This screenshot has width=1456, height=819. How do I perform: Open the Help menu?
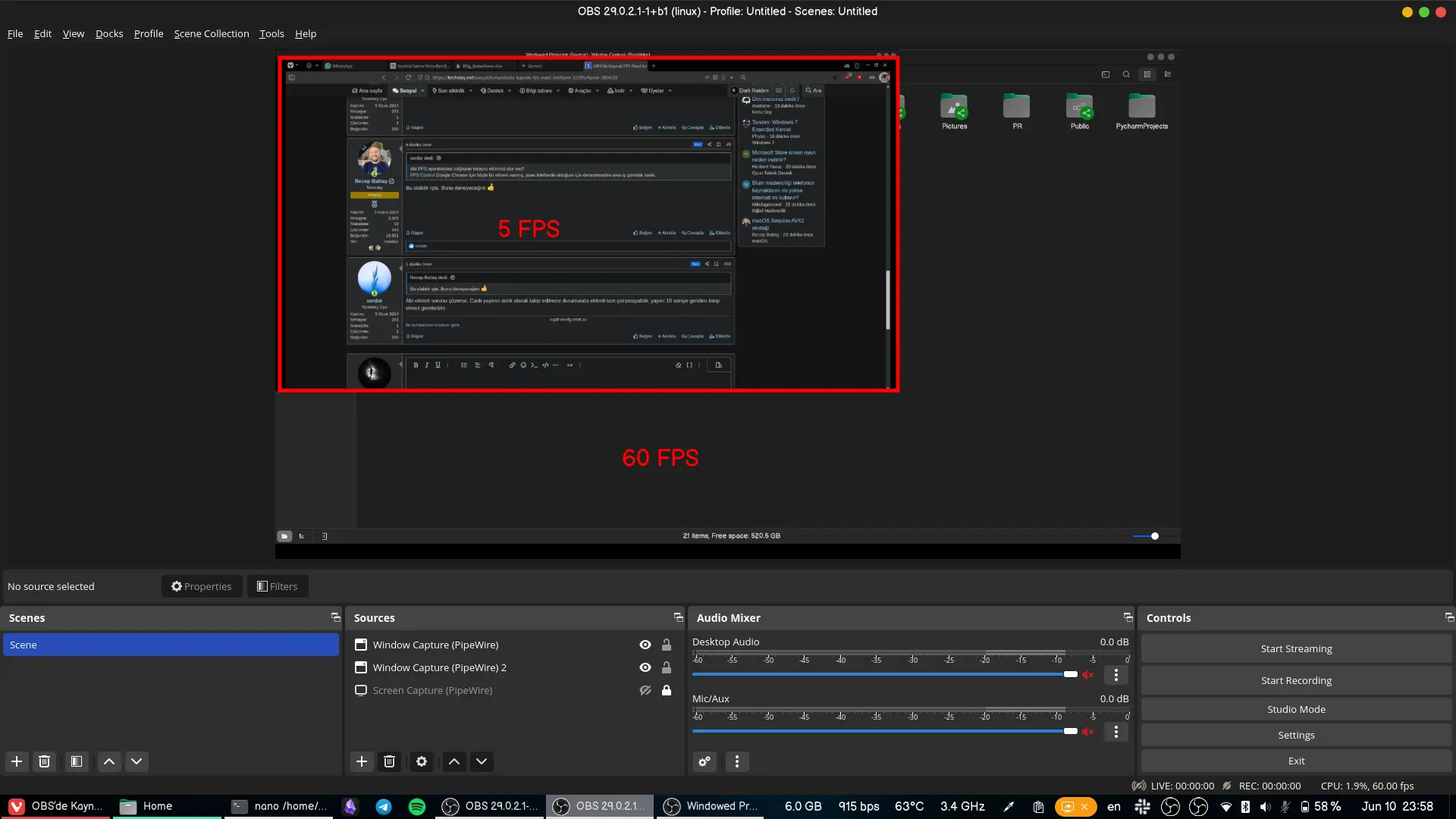tap(306, 33)
